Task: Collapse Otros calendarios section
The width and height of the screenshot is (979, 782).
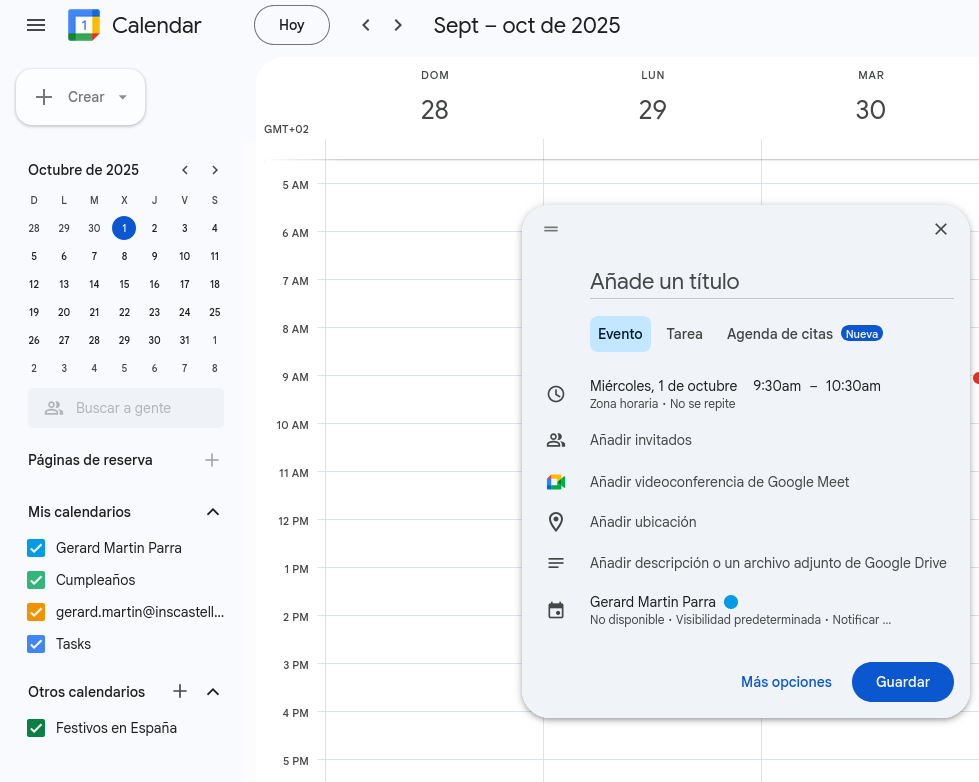Action: click(x=212, y=692)
